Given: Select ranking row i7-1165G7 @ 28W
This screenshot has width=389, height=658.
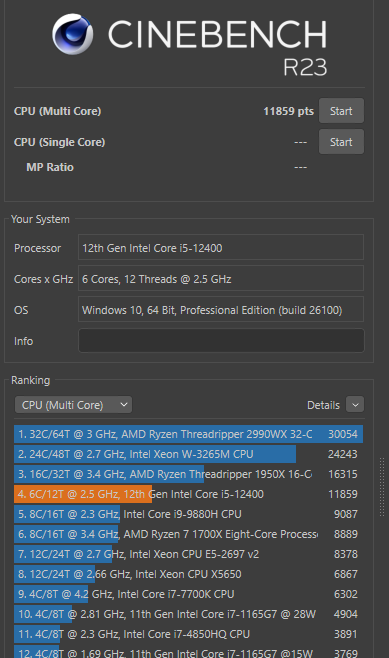Looking at the screenshot, I should (x=188, y=614).
